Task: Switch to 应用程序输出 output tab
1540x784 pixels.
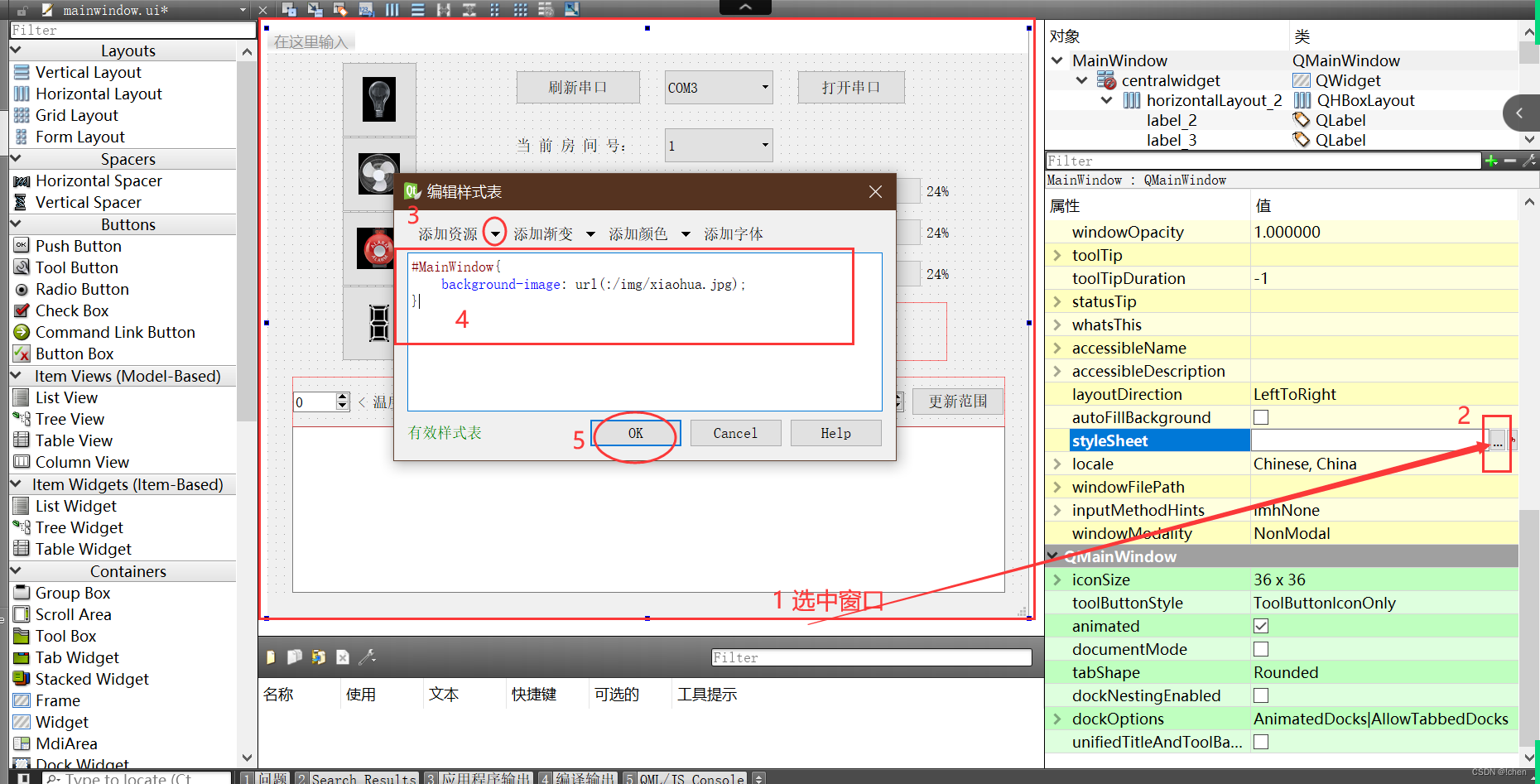Action: point(478,777)
